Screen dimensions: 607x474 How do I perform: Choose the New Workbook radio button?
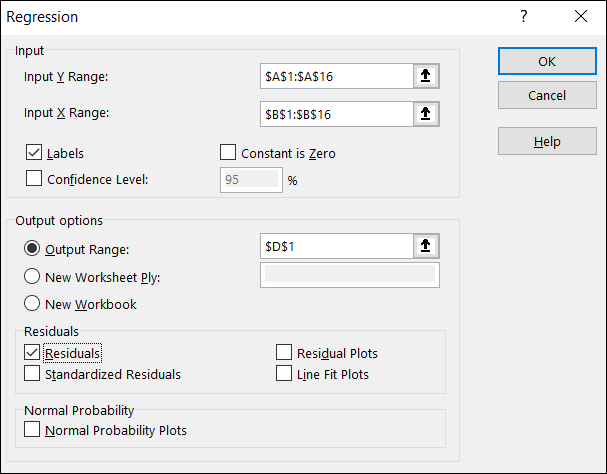coord(32,304)
